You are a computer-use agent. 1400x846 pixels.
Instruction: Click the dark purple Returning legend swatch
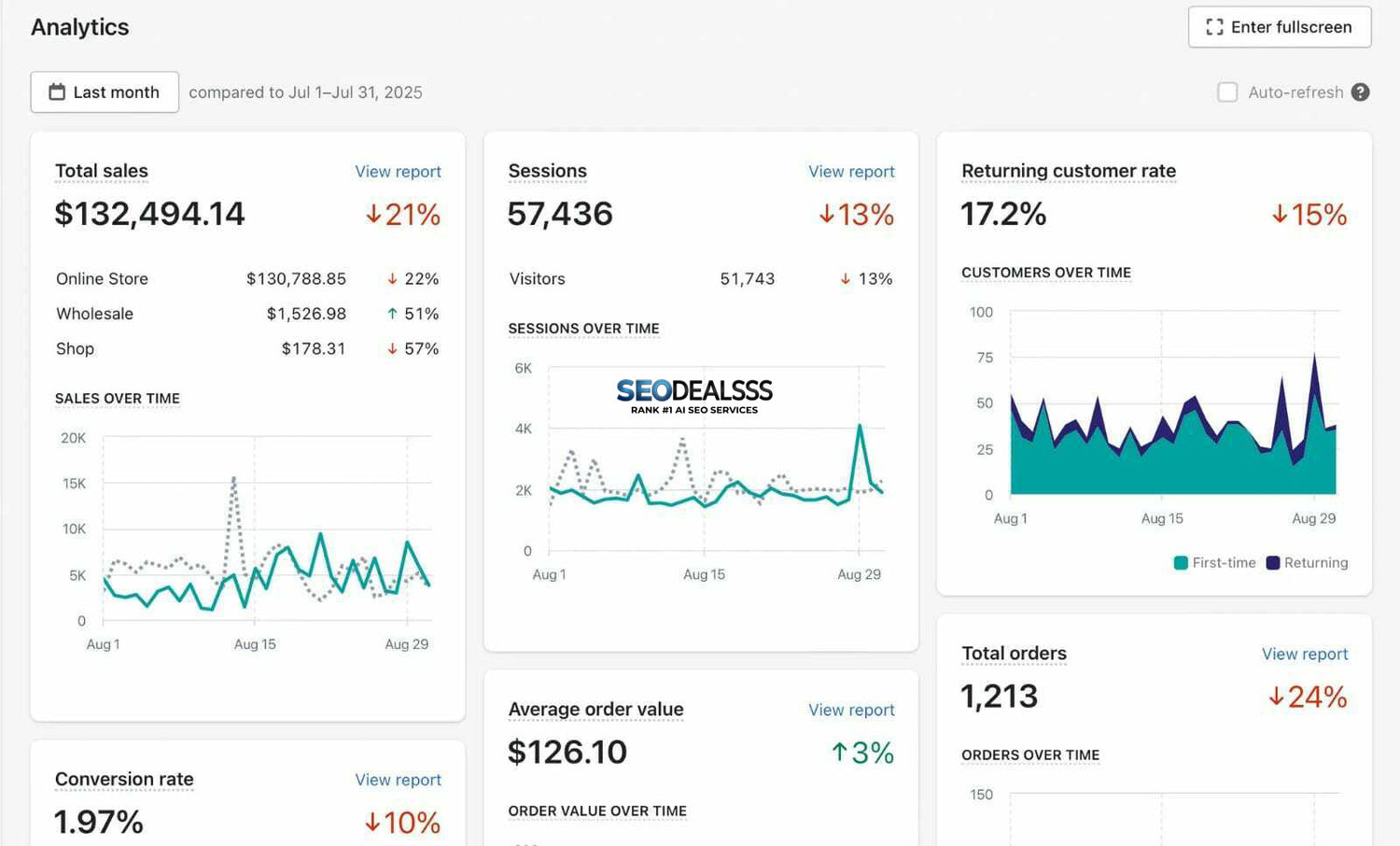1271,562
